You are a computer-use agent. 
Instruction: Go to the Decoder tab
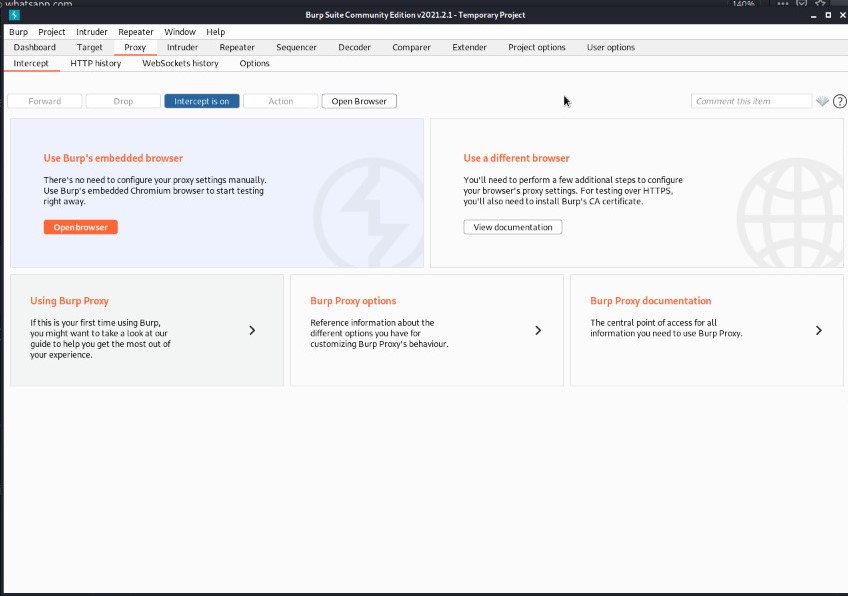(355, 48)
